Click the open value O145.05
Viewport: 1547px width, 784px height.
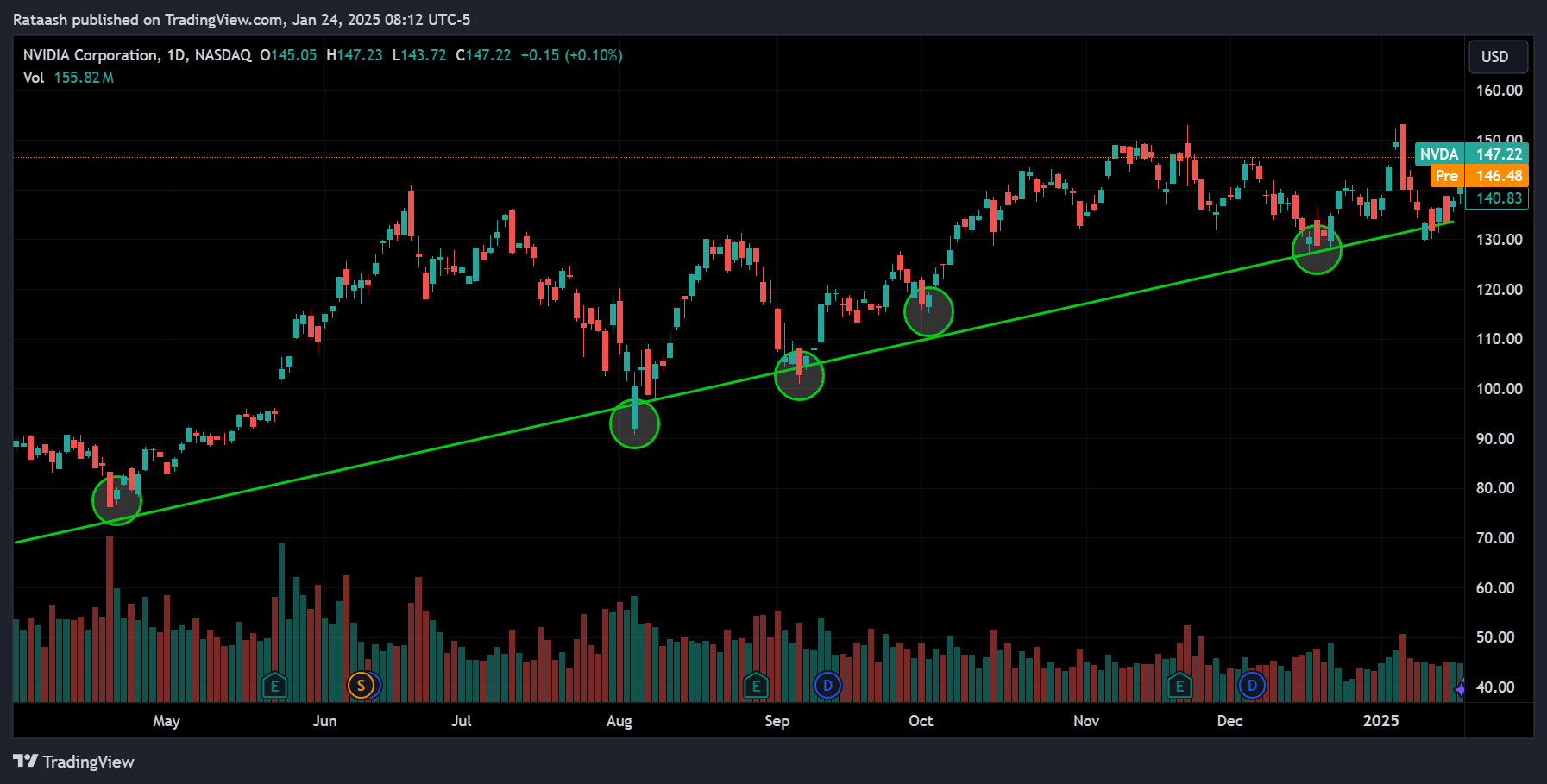[288, 55]
